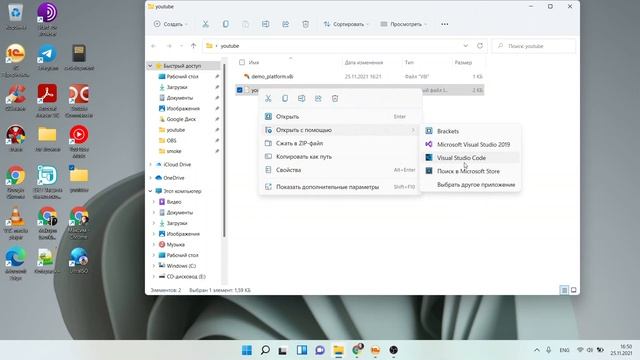Choose Открыть in the context menu

(x=340, y=116)
